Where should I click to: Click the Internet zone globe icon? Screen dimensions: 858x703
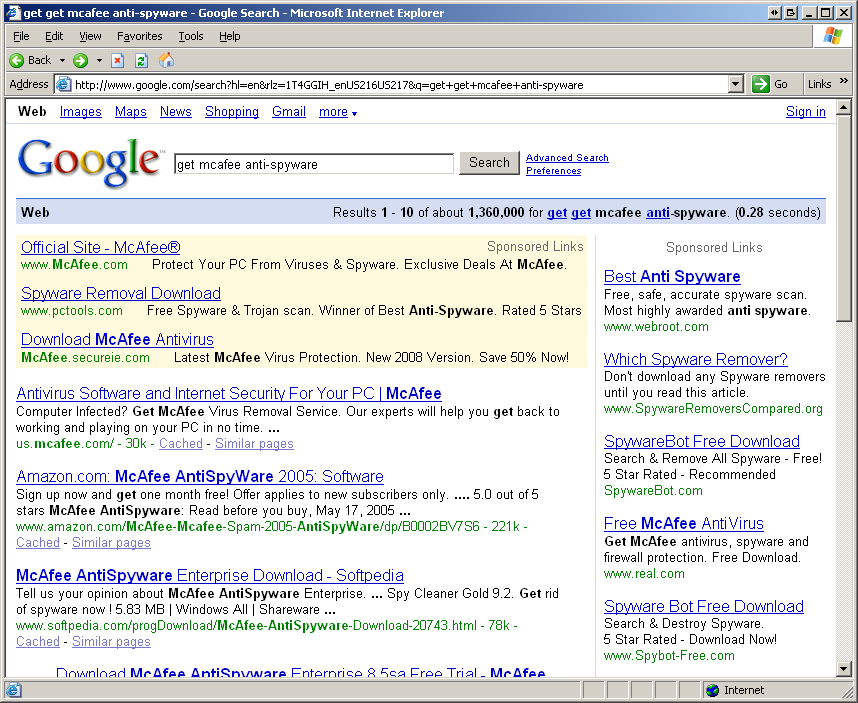pos(712,690)
